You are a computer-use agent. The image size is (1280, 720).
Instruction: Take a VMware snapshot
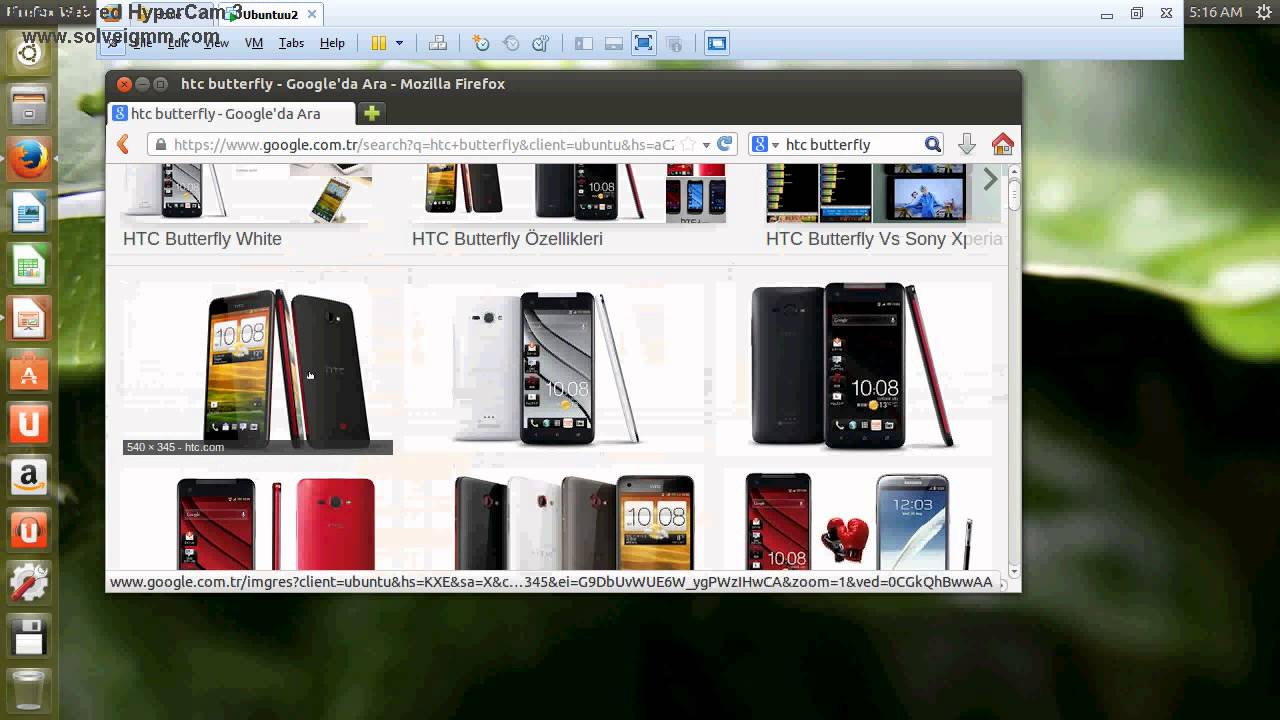point(481,43)
